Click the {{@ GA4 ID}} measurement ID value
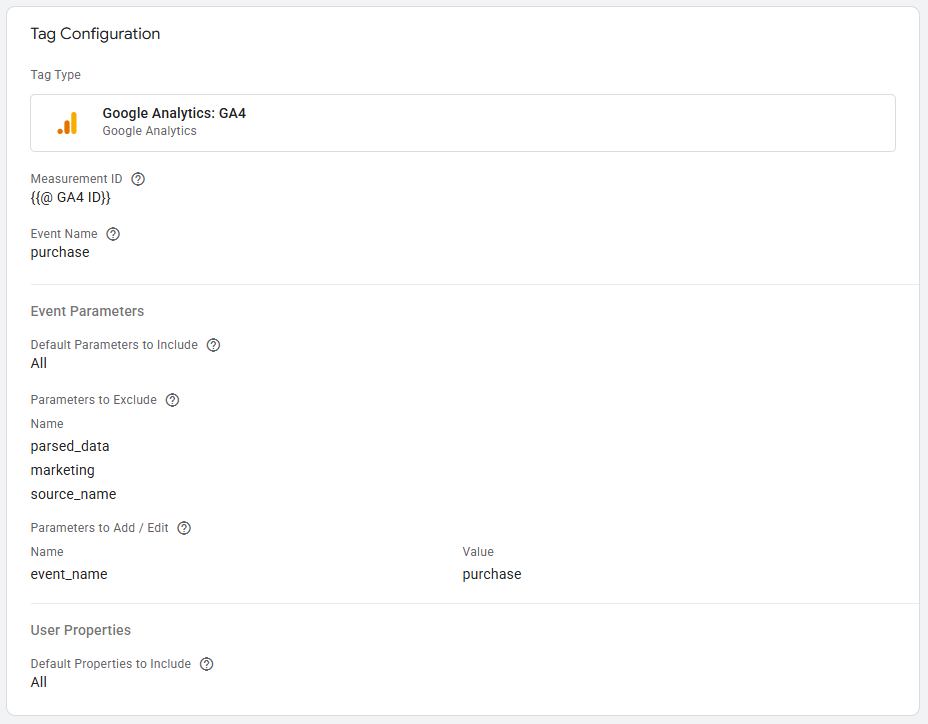The image size is (928, 724). 70,198
